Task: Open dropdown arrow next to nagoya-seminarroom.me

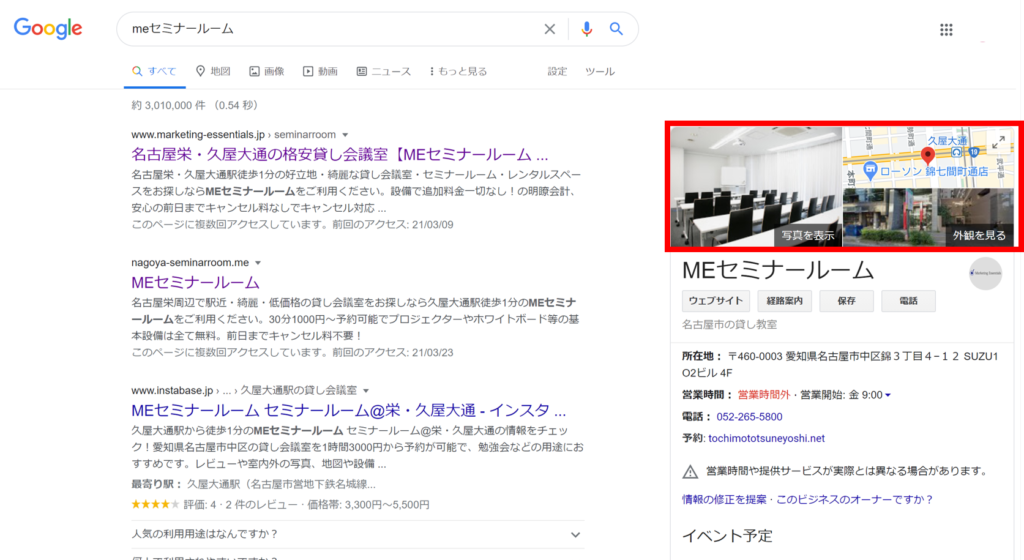Action: click(258, 263)
